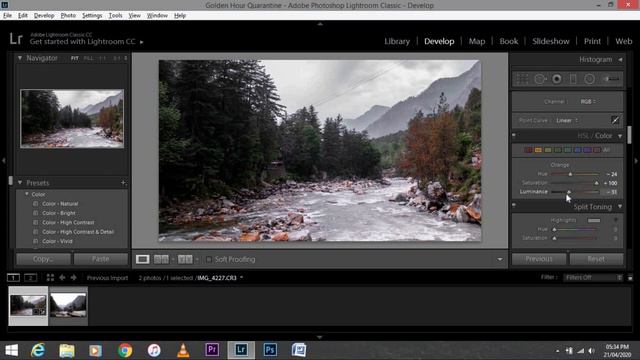Enable Soft Proofing checkbox
This screenshot has width=640, height=360.
tap(209, 259)
